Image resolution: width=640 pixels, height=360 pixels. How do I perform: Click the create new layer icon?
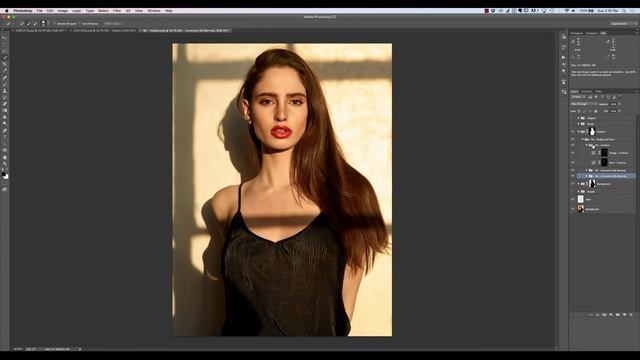(624, 315)
